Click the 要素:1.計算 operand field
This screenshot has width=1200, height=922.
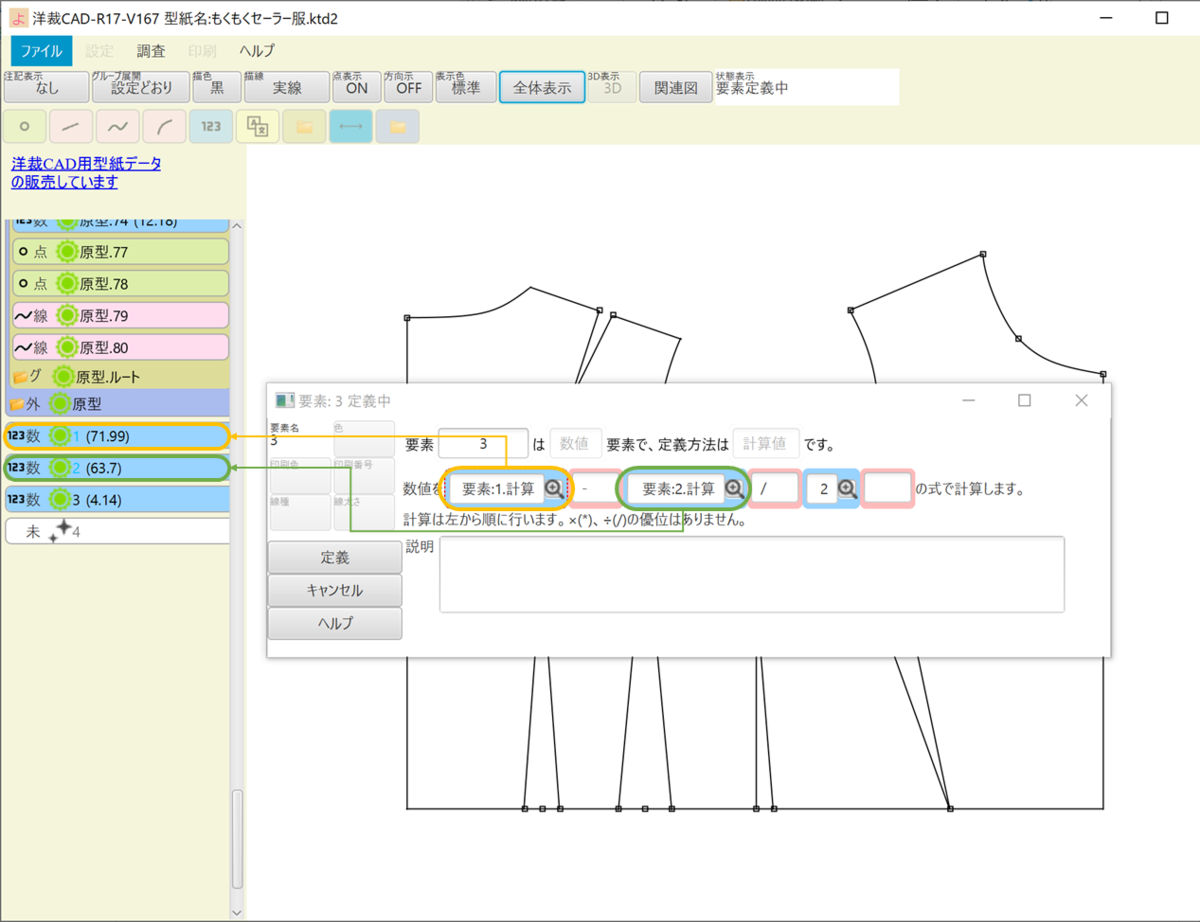[x=497, y=488]
